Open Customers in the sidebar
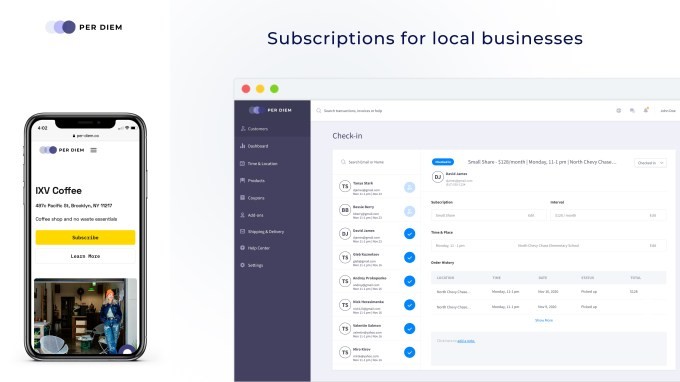This screenshot has width=680, height=382. click(x=255, y=129)
